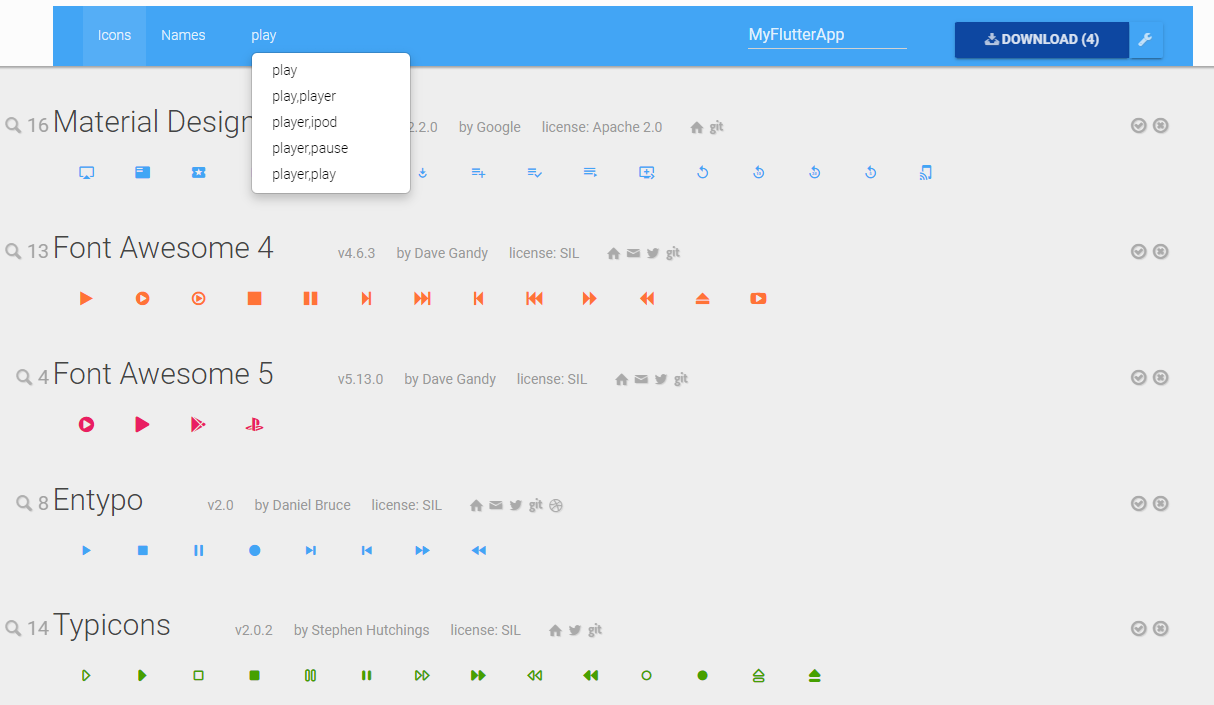1214x705 pixels.
Task: Select the Typicons outlined play icon
Action: [x=87, y=676]
